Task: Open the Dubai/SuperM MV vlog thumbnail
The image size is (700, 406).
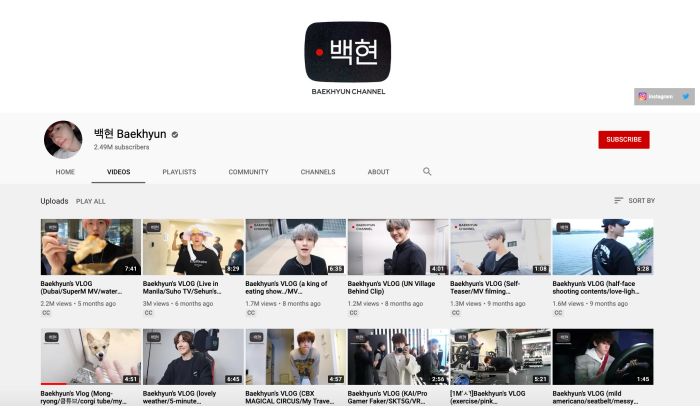Action: click(x=91, y=247)
